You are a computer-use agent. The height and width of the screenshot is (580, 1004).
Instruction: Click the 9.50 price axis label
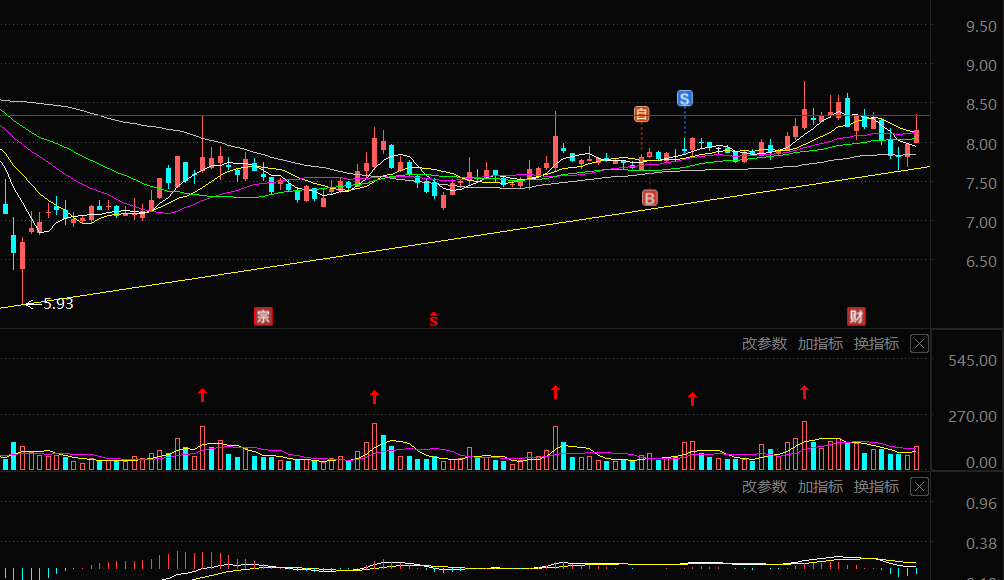point(981,27)
